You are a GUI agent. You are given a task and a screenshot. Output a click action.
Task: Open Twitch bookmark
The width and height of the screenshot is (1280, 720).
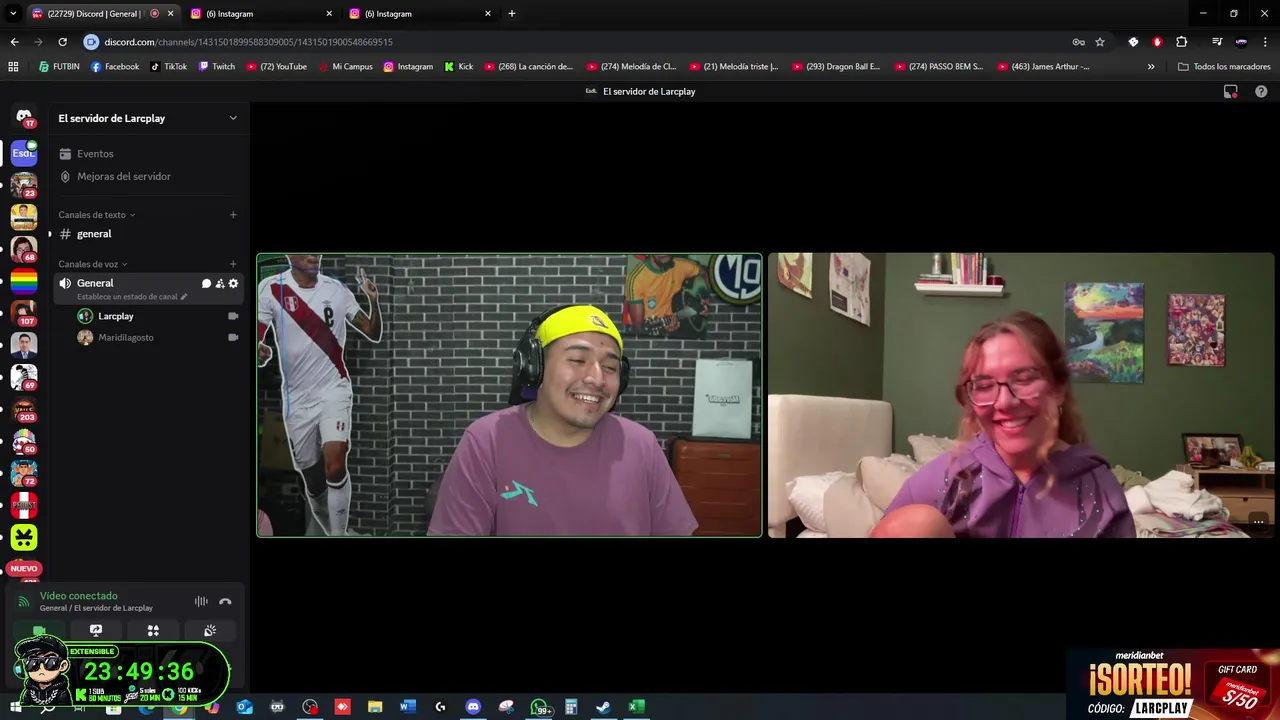click(217, 67)
